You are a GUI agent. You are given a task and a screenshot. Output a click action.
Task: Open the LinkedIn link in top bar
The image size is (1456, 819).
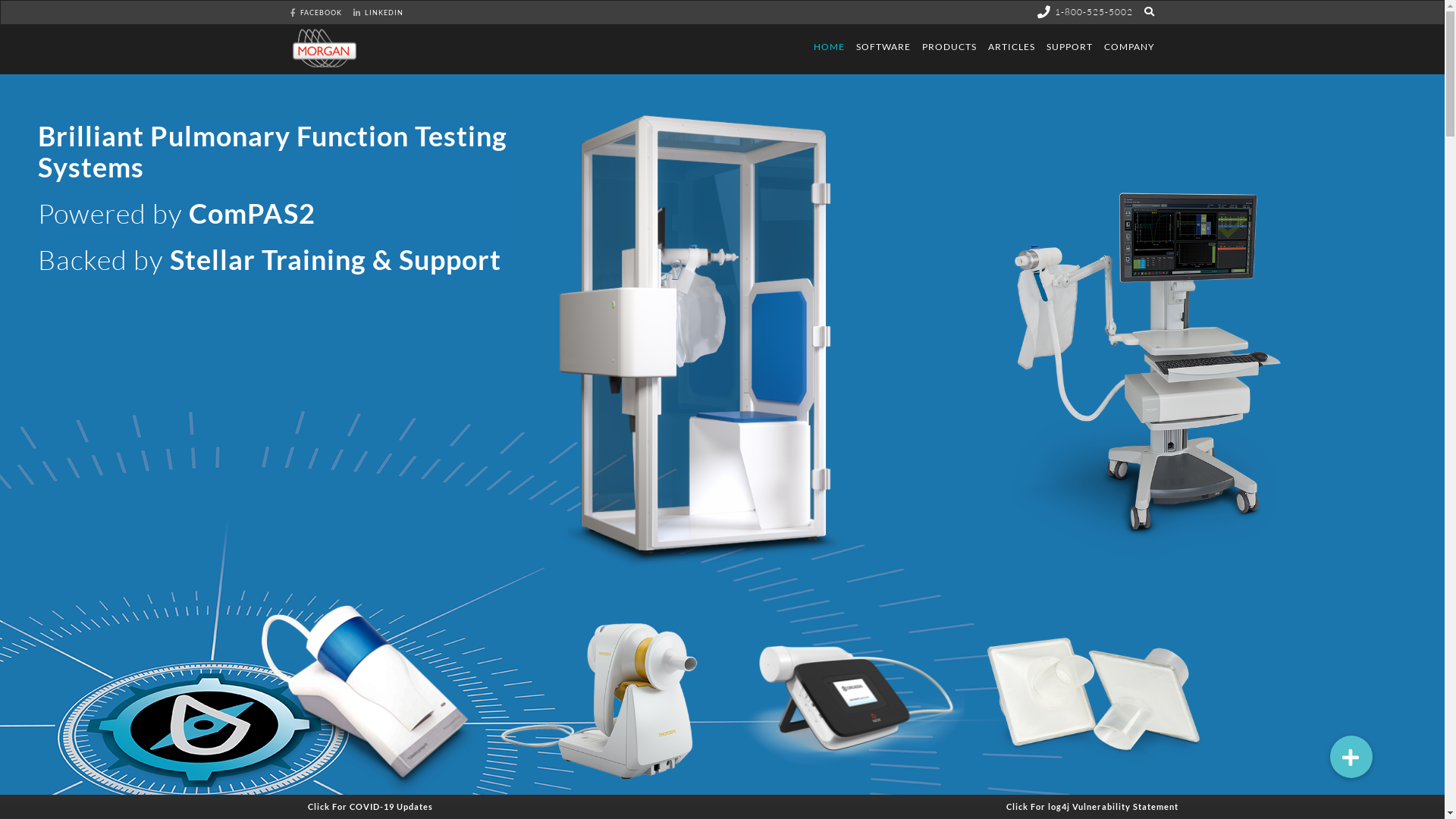378,12
